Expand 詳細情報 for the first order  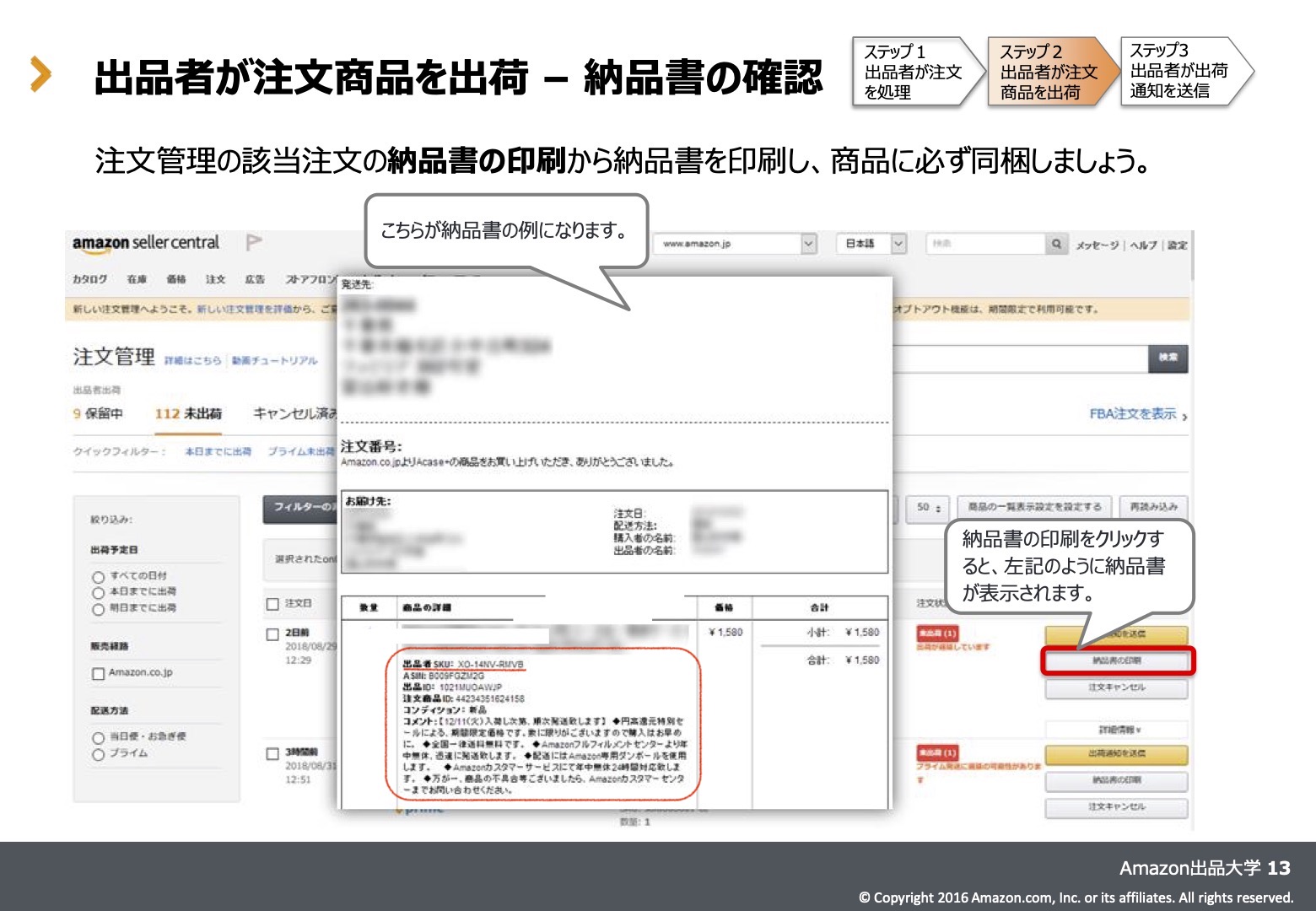[1116, 730]
